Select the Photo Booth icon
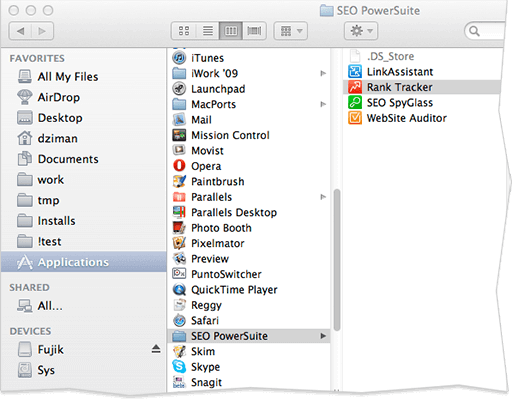The height and width of the screenshot is (399, 512). (179, 228)
